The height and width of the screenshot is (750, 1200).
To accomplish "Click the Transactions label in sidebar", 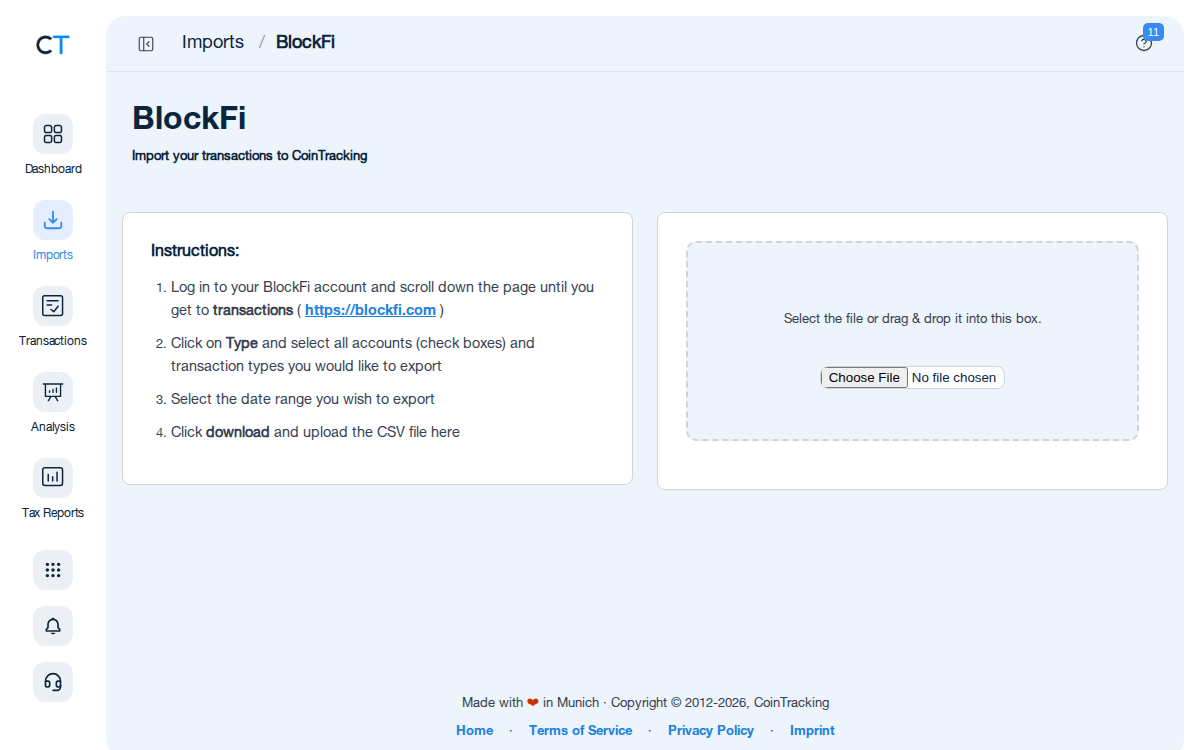I will point(53,341).
